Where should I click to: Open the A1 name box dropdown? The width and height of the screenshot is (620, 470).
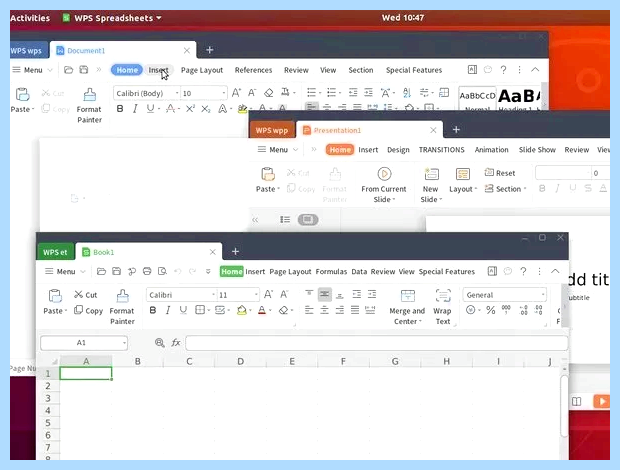124,343
